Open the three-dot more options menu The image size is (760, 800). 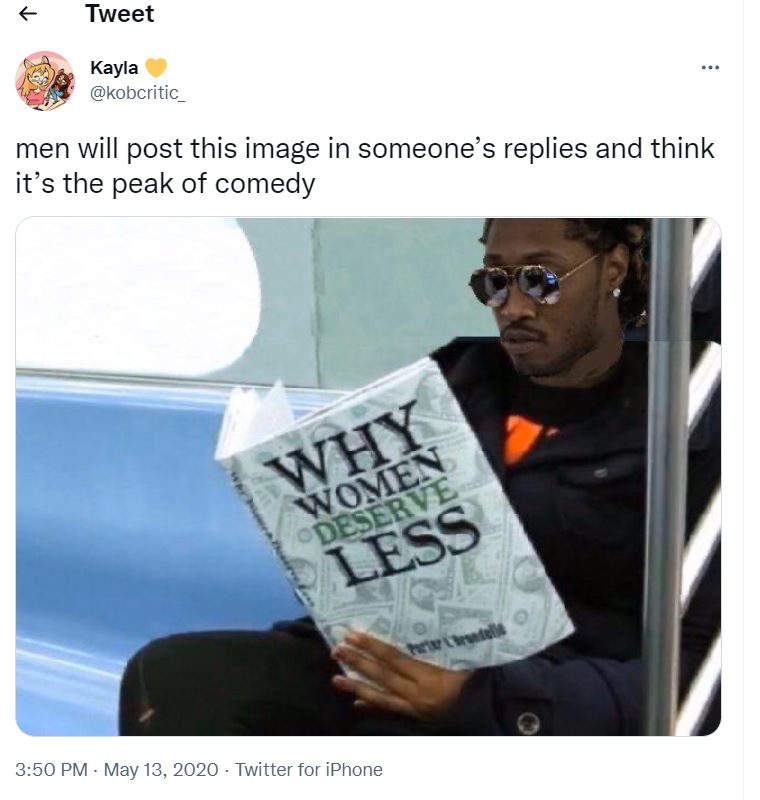[x=710, y=67]
